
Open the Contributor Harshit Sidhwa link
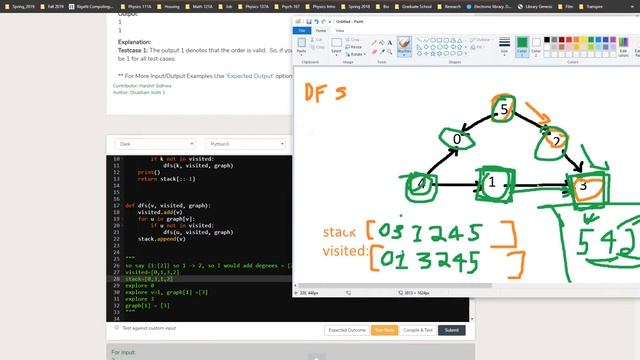142,86
